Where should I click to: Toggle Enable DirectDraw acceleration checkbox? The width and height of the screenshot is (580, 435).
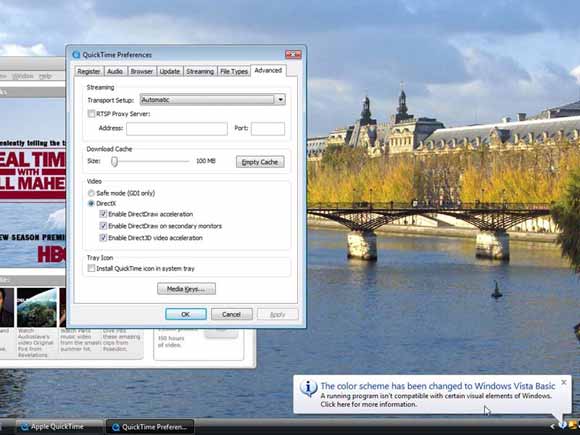click(103, 214)
